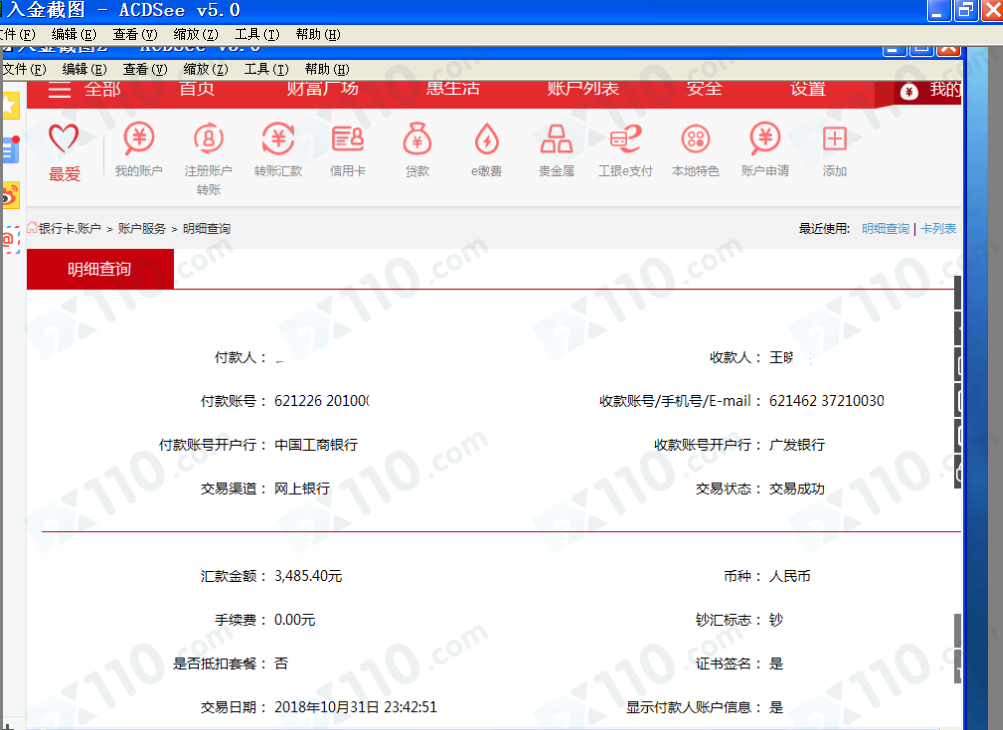
Task: Open 工具(T) menu in outer ACDSee window
Action: click(257, 34)
